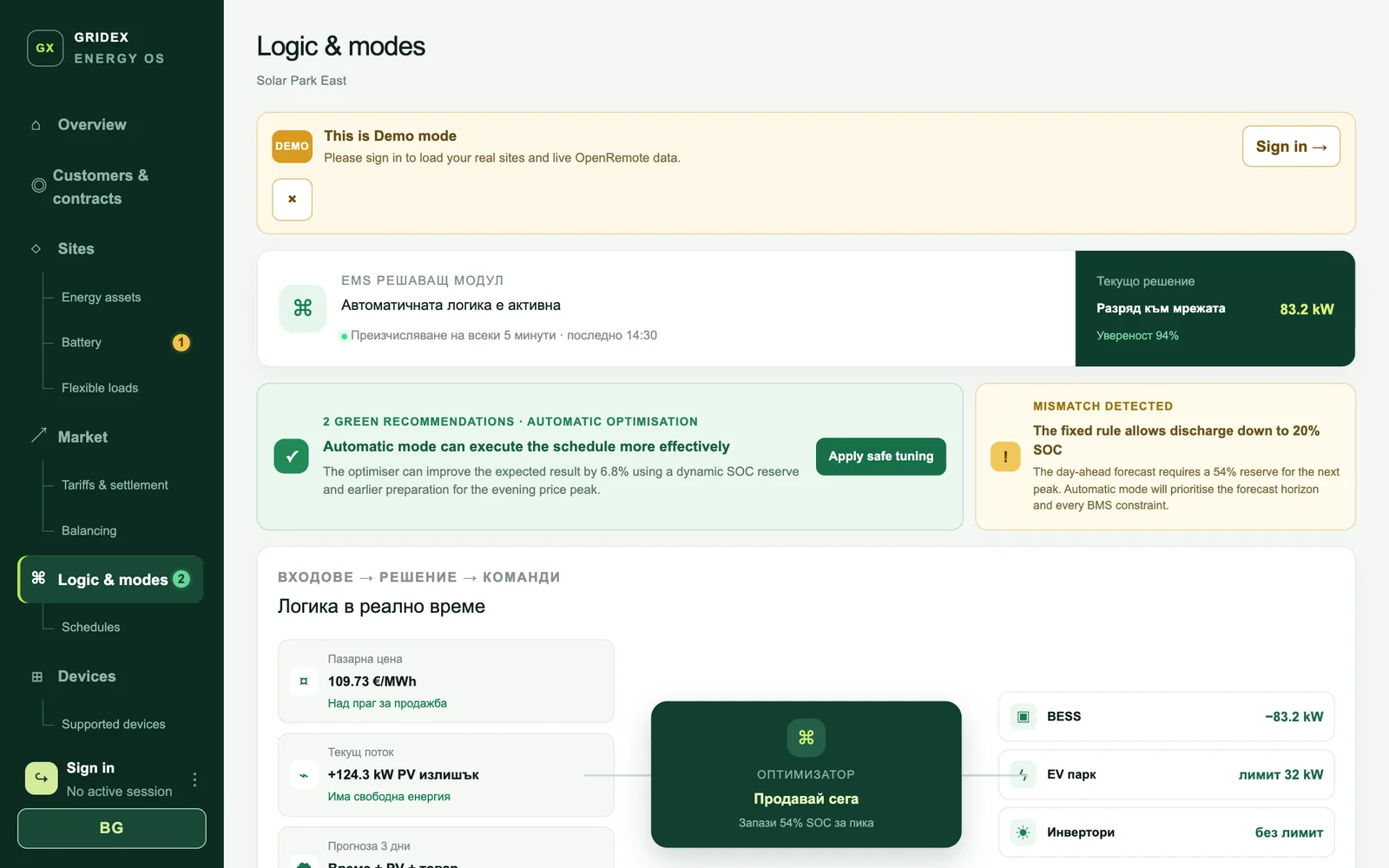Image resolution: width=1389 pixels, height=868 pixels.
Task: Click the Увереност 94% text
Action: pos(1137,336)
